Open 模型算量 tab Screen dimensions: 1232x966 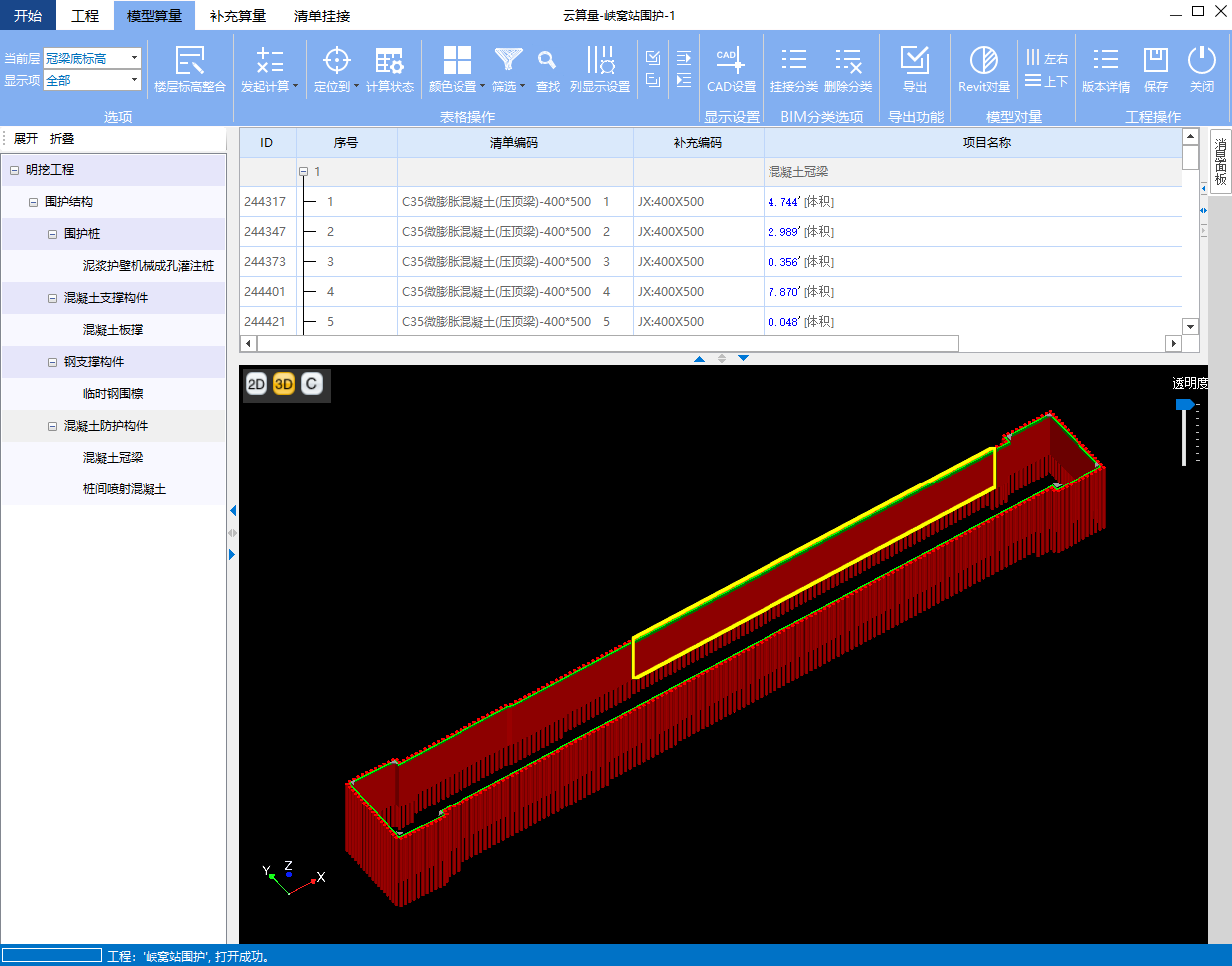154,15
